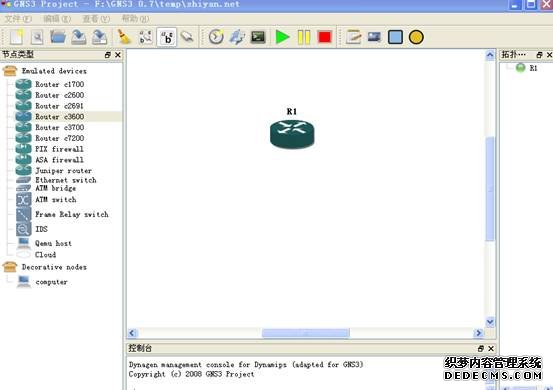Click the clock snapshot icon
The height and width of the screenshot is (390, 553).
216,37
